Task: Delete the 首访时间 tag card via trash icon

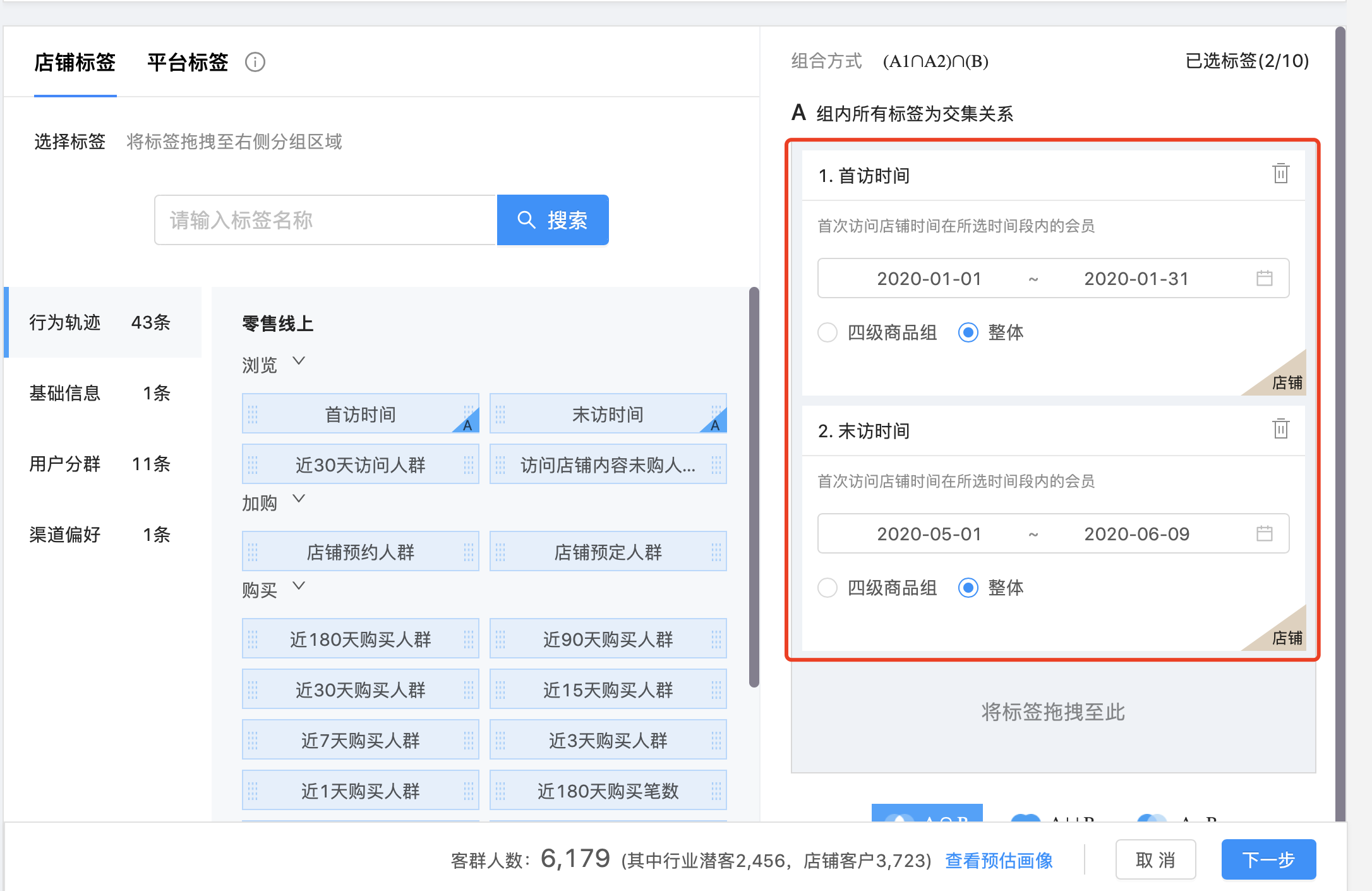Action: click(1280, 173)
